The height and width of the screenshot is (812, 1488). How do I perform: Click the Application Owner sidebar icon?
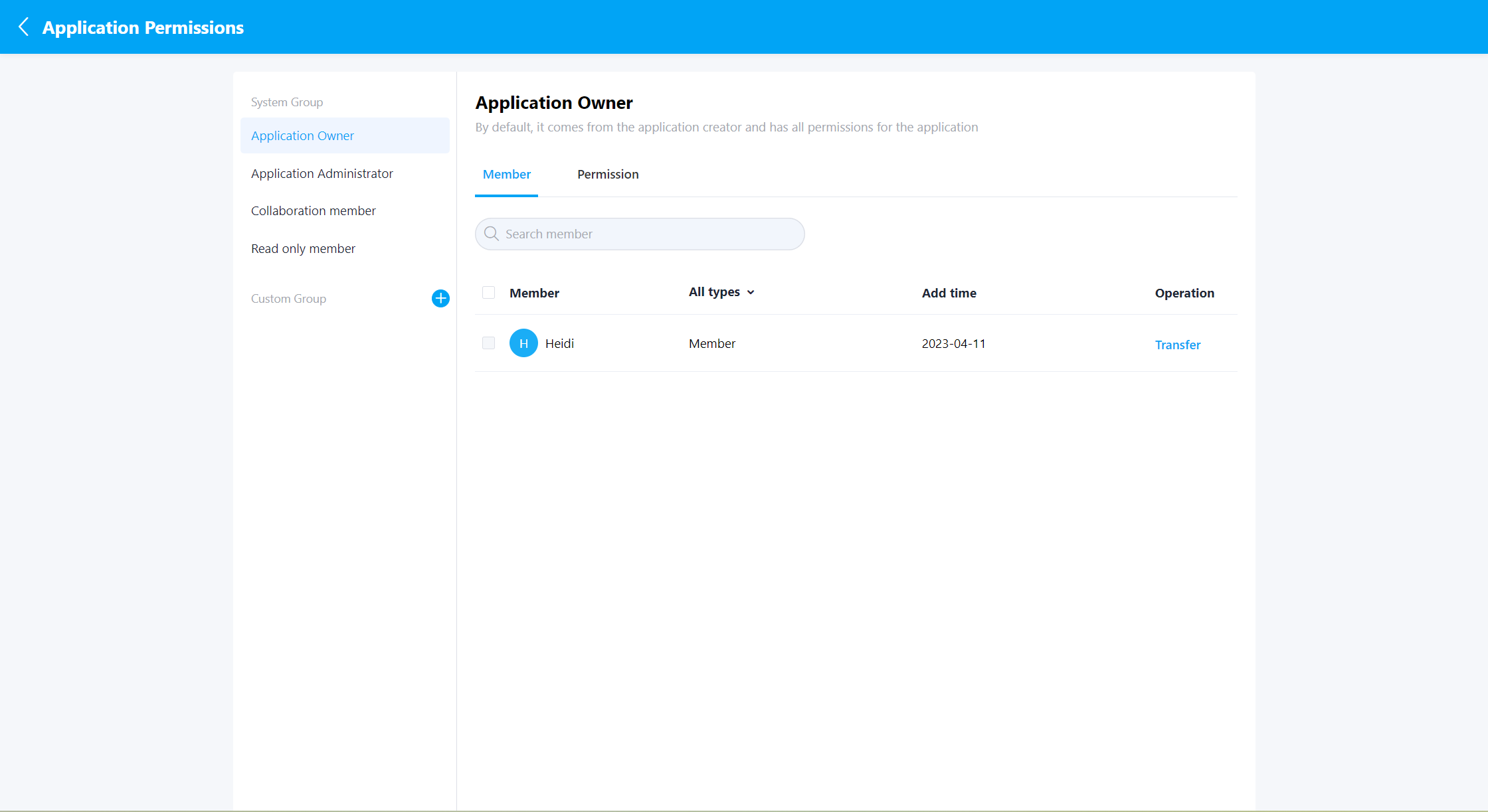click(x=303, y=135)
